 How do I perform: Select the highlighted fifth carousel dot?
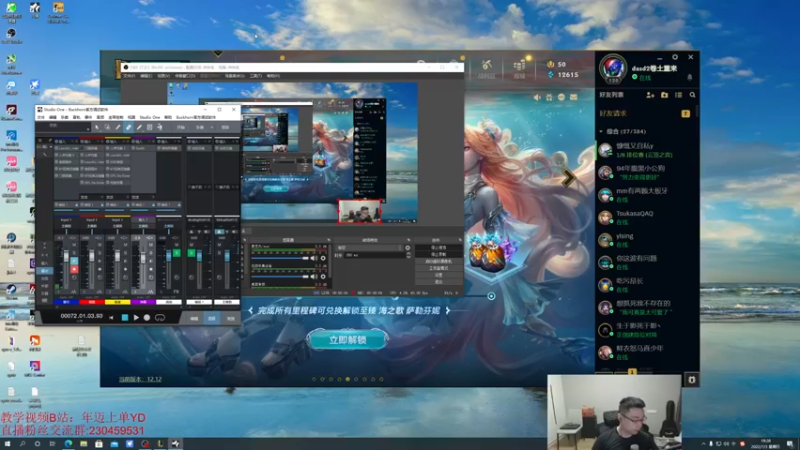coord(347,379)
